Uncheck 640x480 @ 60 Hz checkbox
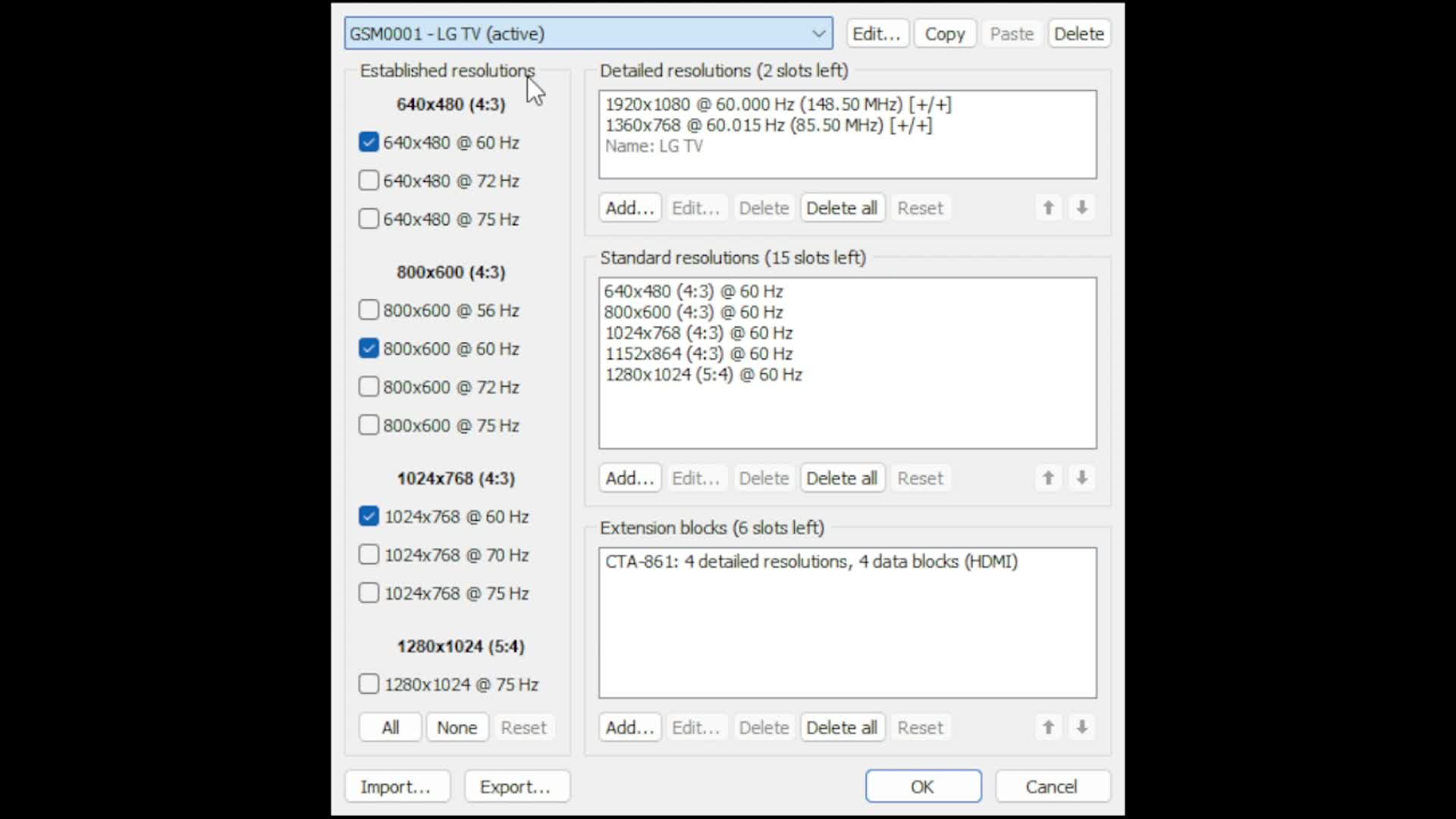The width and height of the screenshot is (1456, 819). 369,143
